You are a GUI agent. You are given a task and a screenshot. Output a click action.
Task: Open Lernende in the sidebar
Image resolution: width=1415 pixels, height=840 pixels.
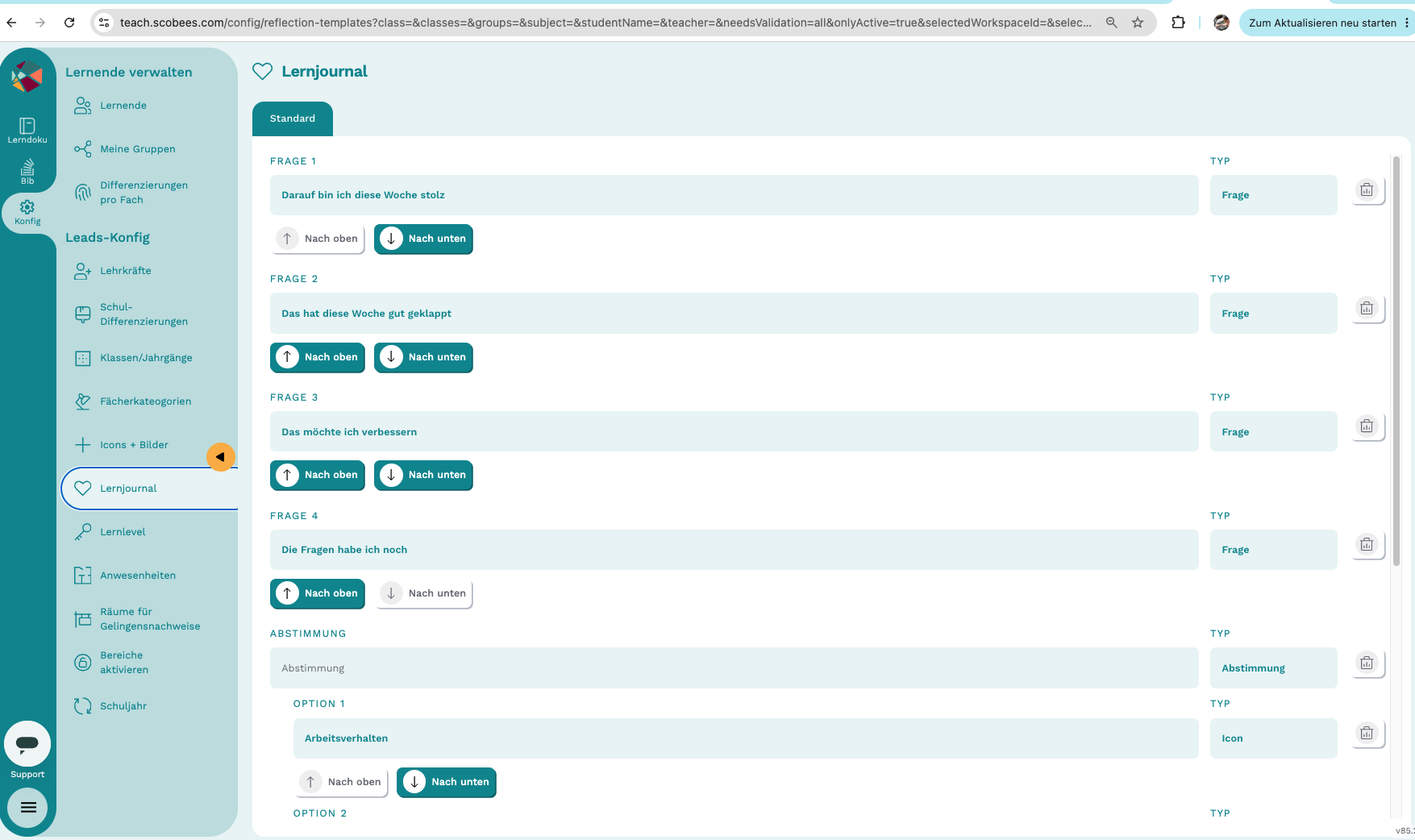coord(123,106)
